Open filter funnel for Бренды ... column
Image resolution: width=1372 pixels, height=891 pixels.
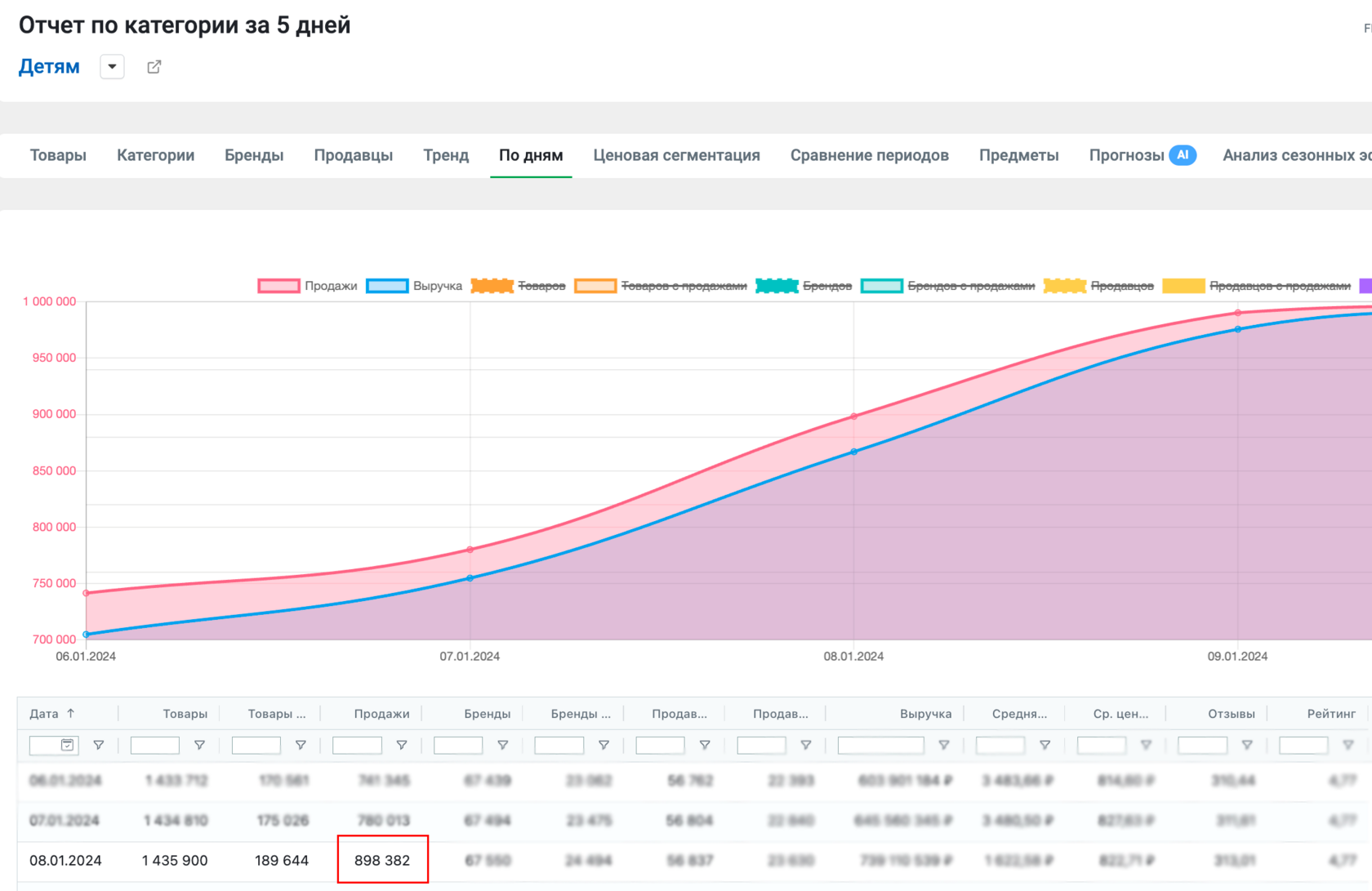(604, 745)
